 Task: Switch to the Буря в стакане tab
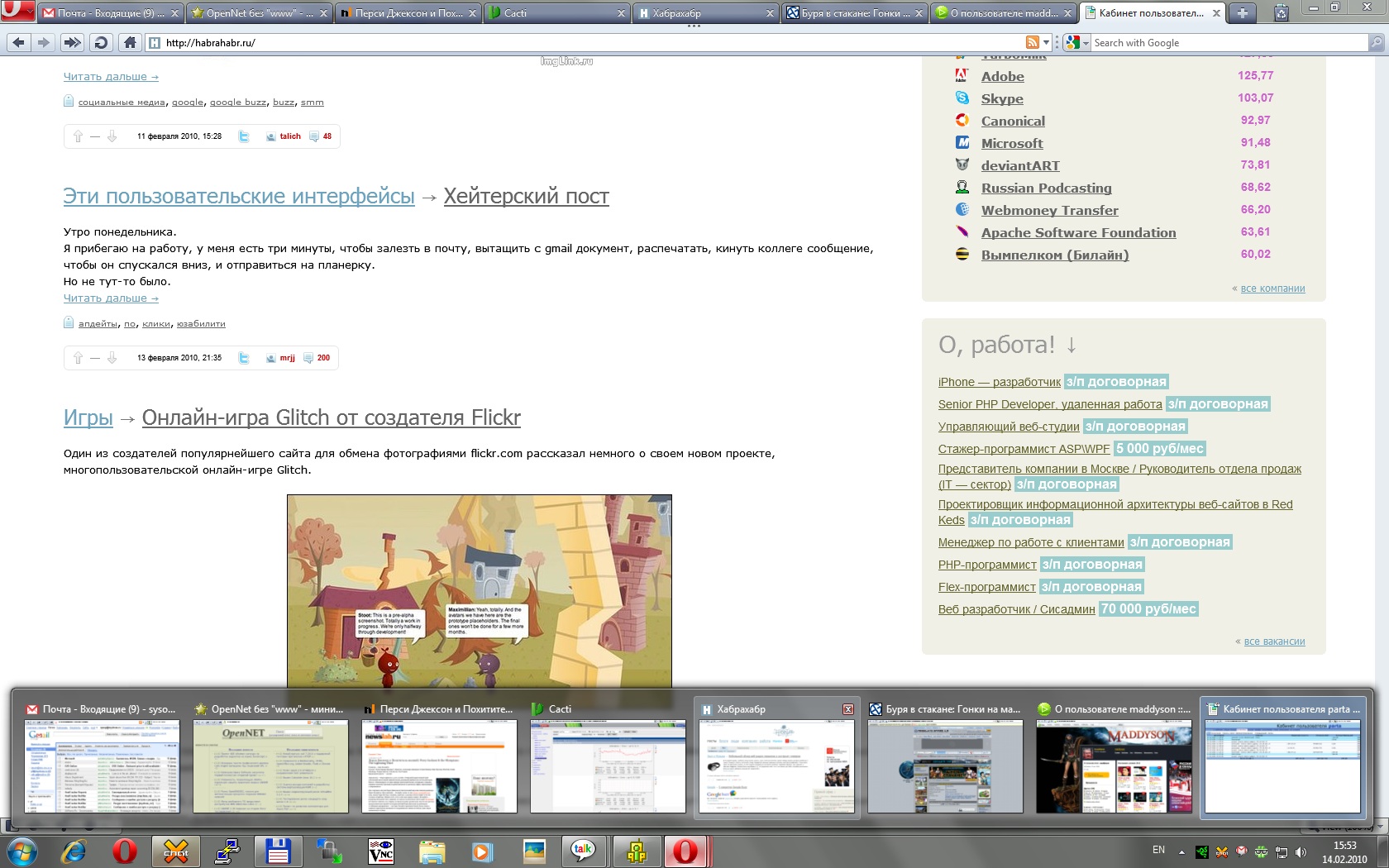tap(854, 13)
